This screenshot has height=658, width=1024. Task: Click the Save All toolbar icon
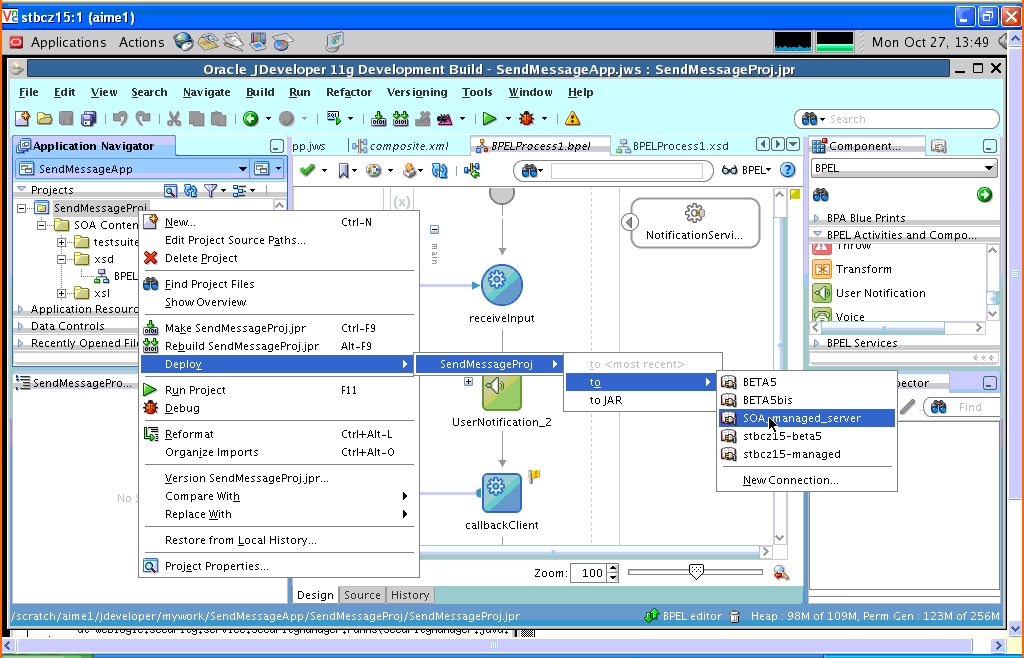pyautogui.click(x=88, y=119)
